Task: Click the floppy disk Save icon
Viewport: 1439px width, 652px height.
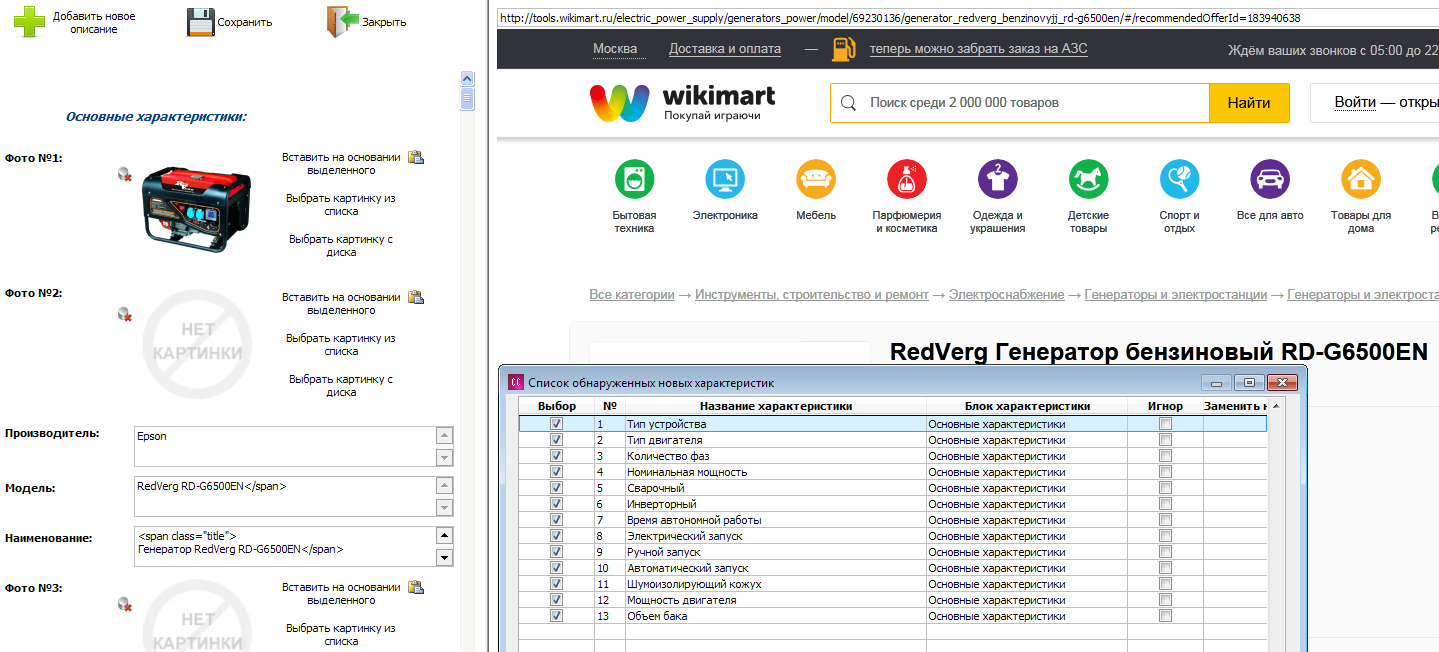Action: [x=201, y=22]
